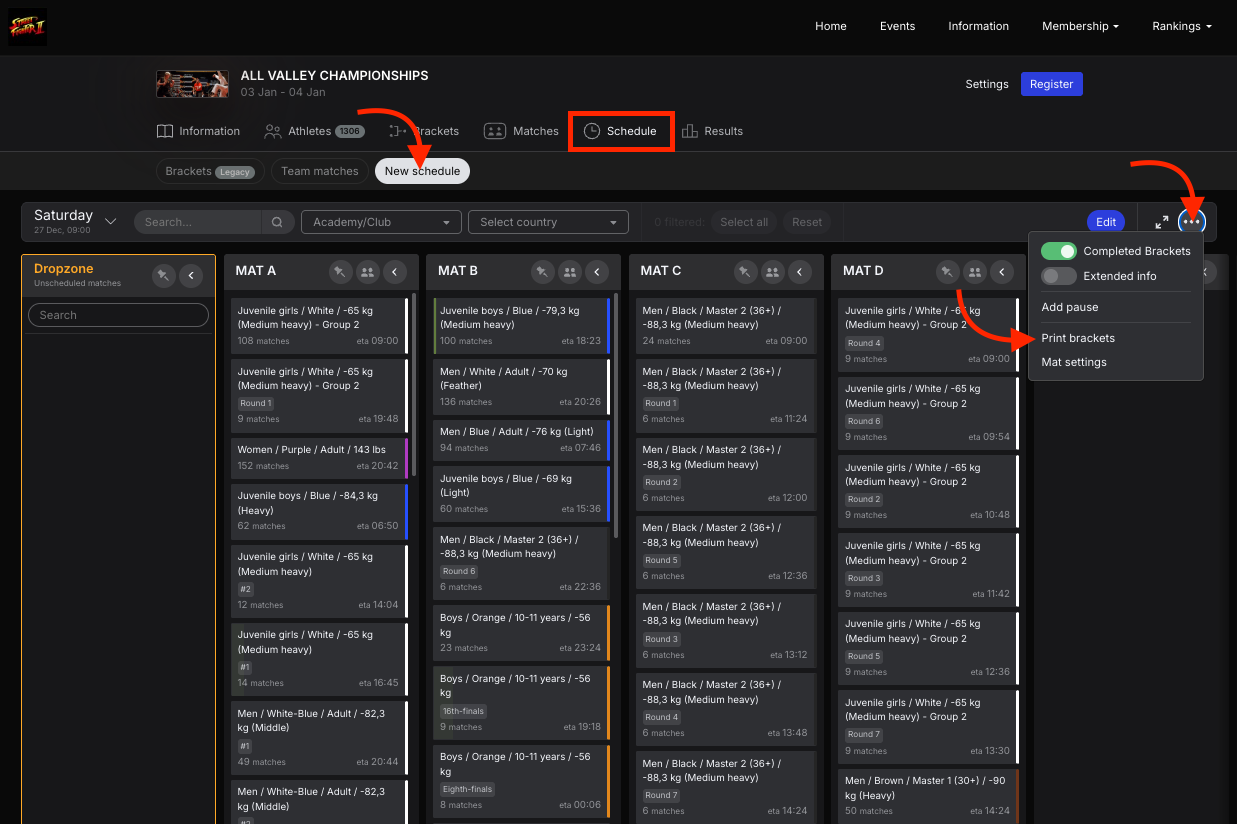Image resolution: width=1237 pixels, height=824 pixels.
Task: Select Men / Brown / Master 1 card
Action: pos(928,795)
